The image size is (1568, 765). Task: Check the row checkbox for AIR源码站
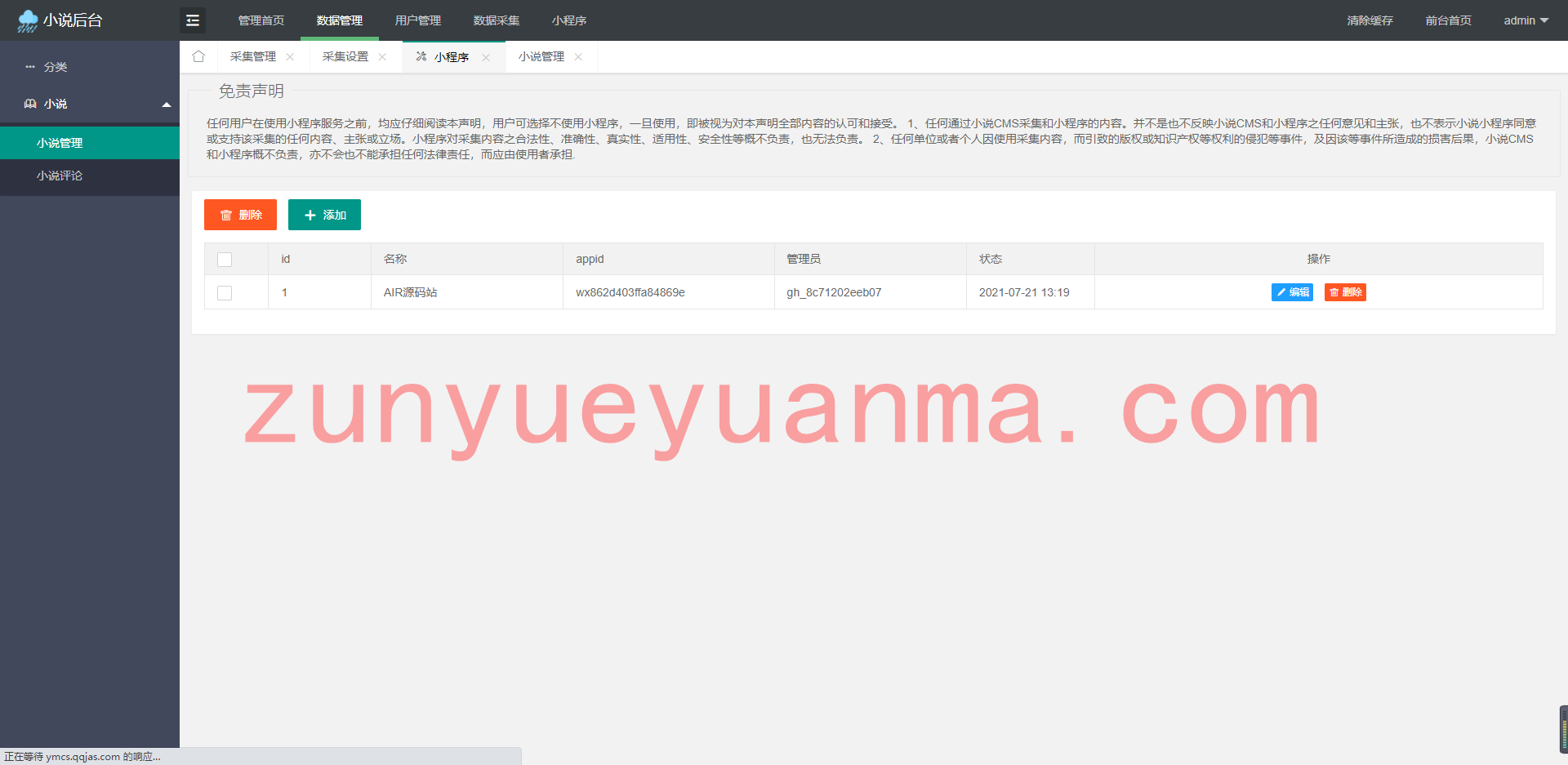point(225,293)
